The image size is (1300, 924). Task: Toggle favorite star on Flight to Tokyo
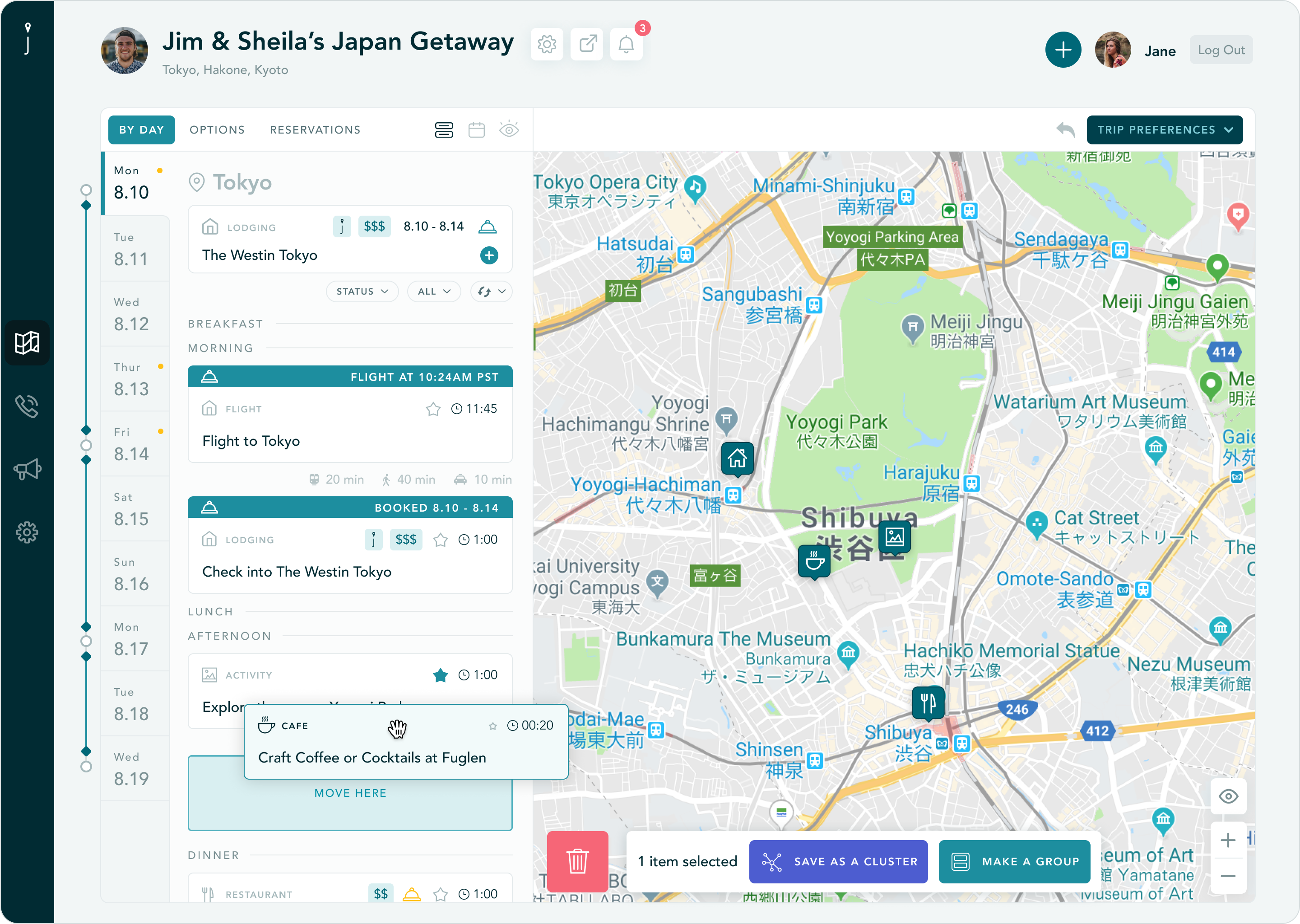coord(433,409)
